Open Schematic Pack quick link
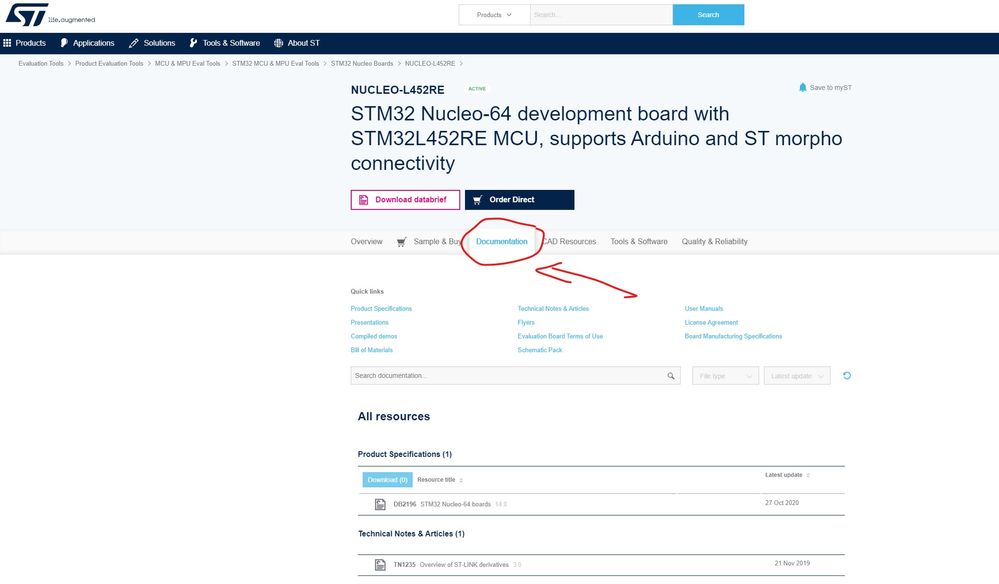The height and width of the screenshot is (584, 999). pyautogui.click(x=540, y=350)
